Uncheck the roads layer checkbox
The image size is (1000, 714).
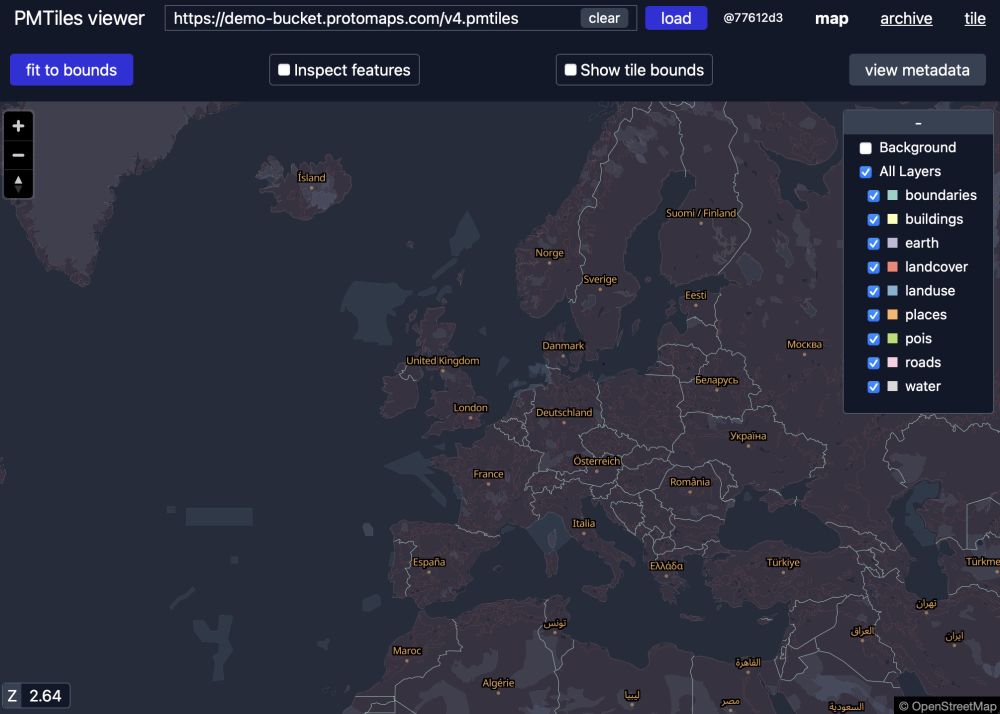[x=874, y=363]
